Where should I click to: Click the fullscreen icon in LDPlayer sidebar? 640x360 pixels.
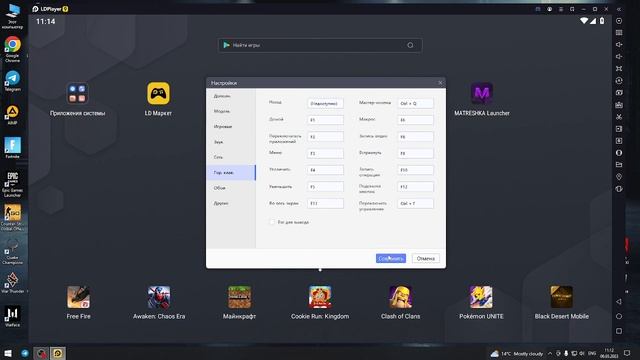coord(619,69)
